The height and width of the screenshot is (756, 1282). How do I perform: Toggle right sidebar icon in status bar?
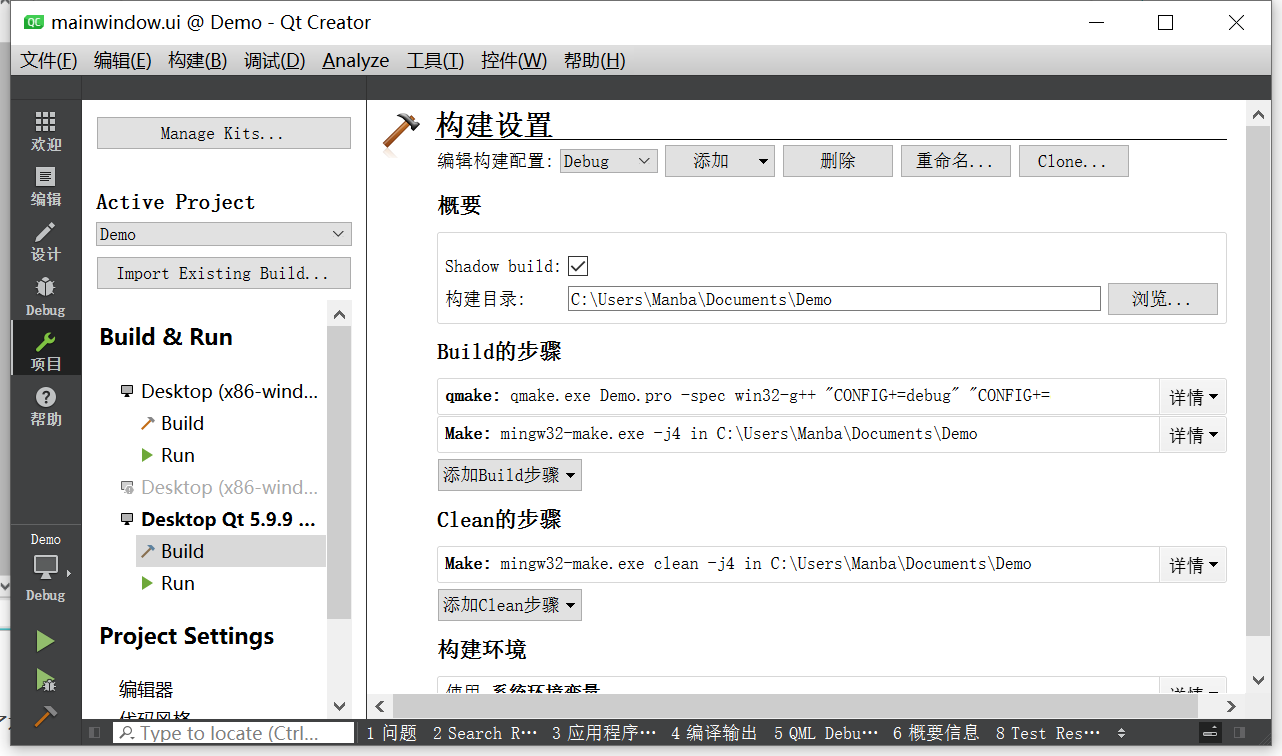[x=1240, y=733]
